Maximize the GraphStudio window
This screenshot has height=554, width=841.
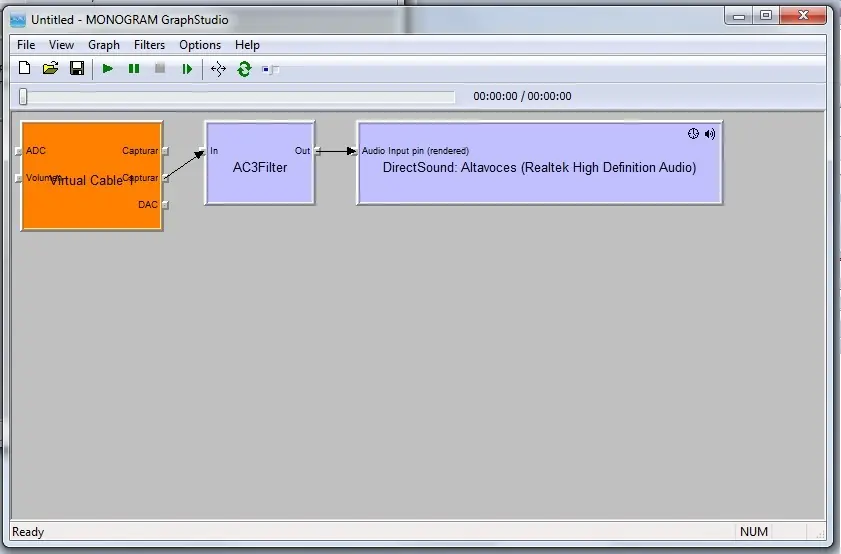click(x=766, y=16)
